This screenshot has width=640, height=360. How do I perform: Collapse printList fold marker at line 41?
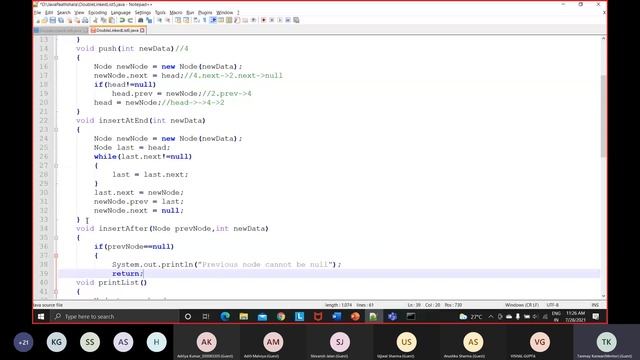click(56, 291)
